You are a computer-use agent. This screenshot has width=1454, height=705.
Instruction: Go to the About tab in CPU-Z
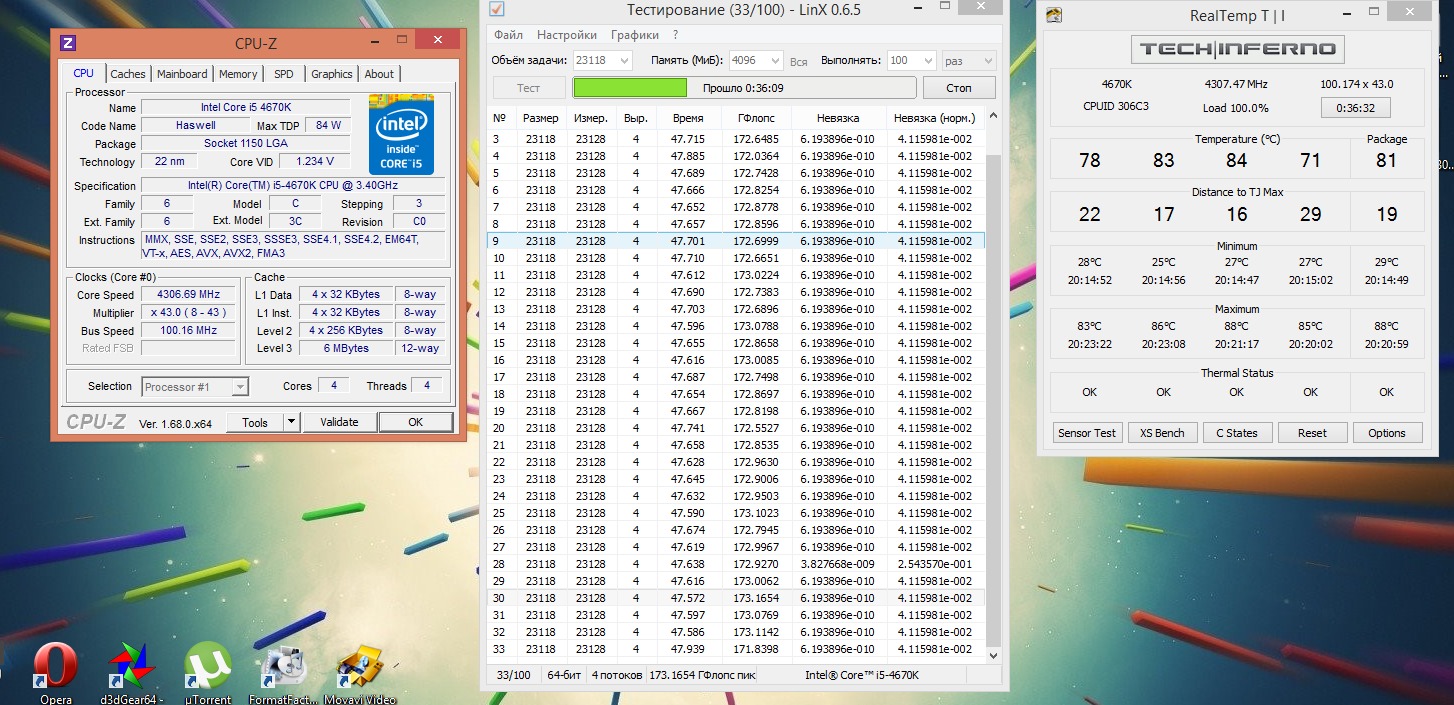click(x=379, y=74)
